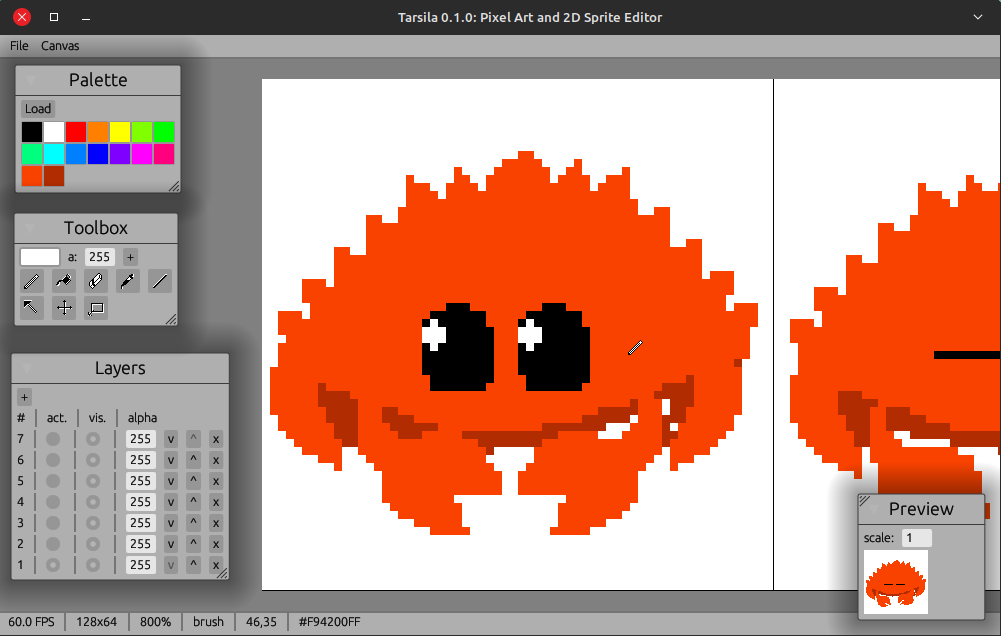Image resolution: width=1001 pixels, height=636 pixels.
Task: Move layer 1 up
Action: 193,565
